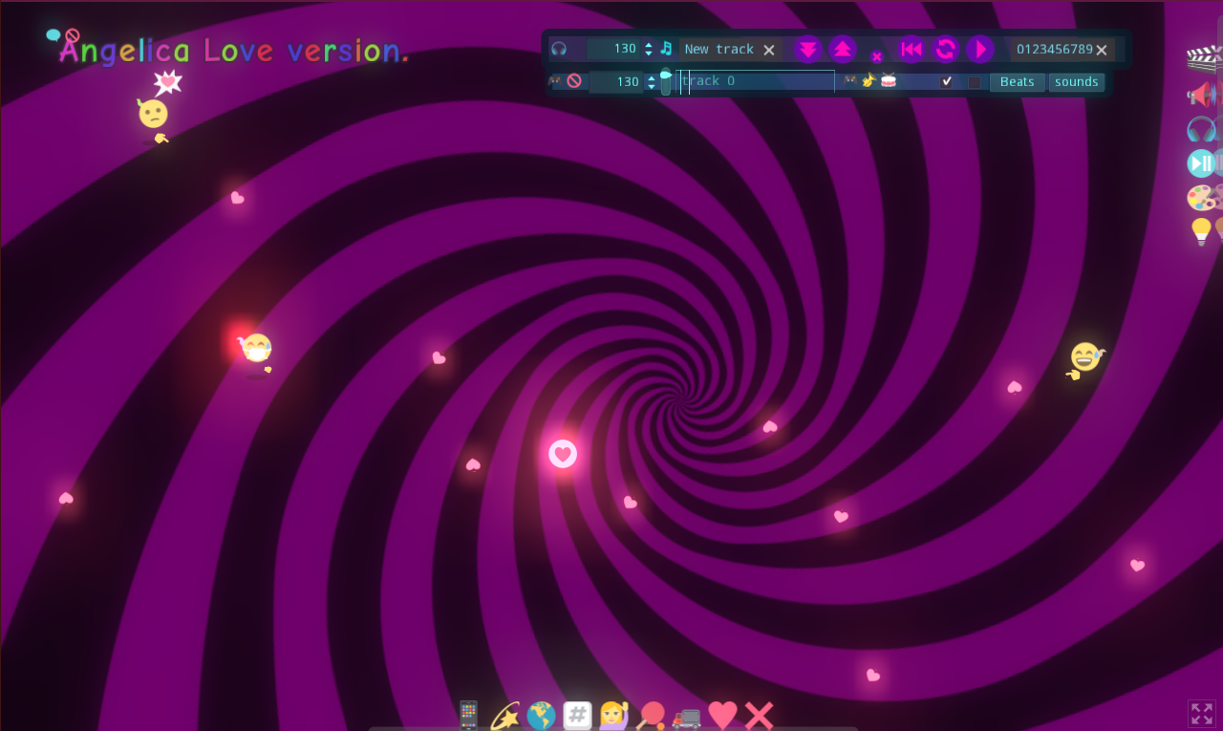Screen dimensions: 1223x731
Task: Click inside the track 0 name field
Action: [x=755, y=81]
